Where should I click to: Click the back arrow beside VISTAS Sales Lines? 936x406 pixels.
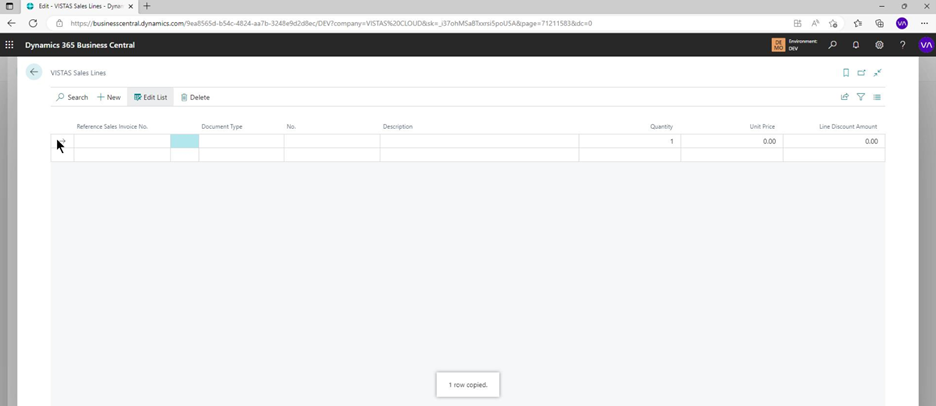click(34, 72)
